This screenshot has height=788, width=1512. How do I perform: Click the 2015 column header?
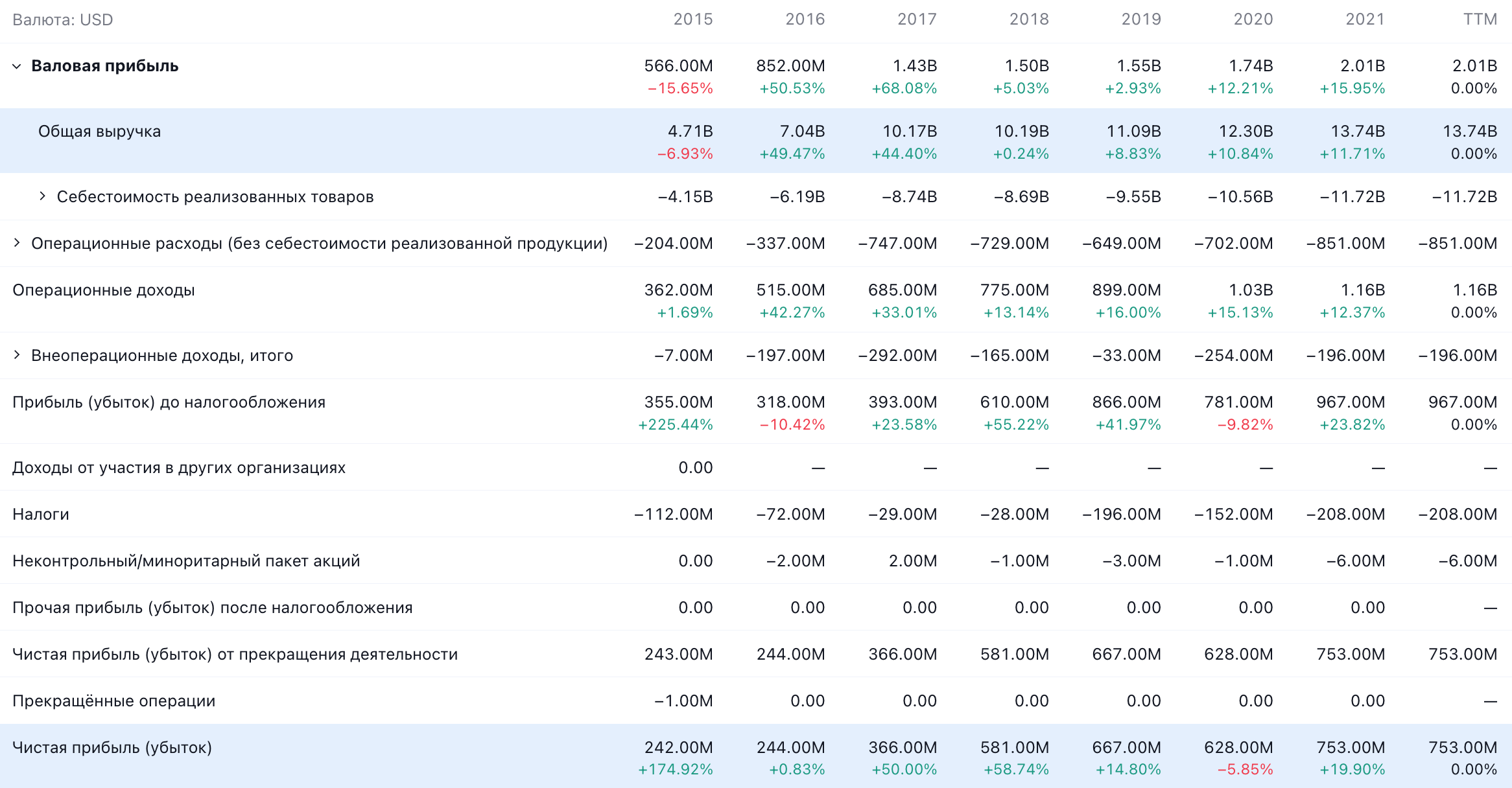click(693, 19)
